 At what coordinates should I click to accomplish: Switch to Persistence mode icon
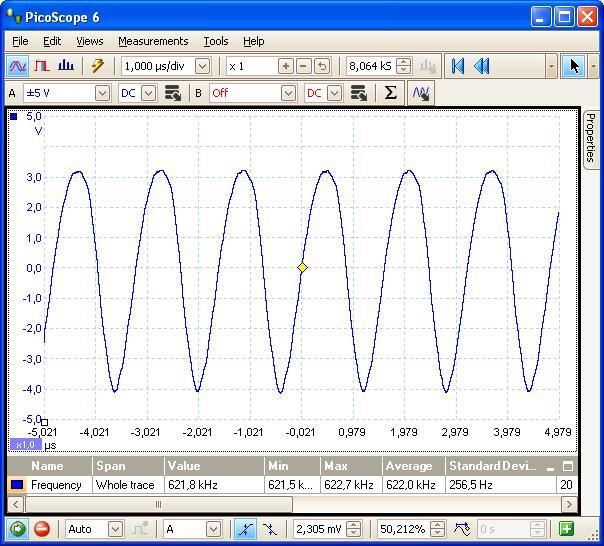coord(42,66)
